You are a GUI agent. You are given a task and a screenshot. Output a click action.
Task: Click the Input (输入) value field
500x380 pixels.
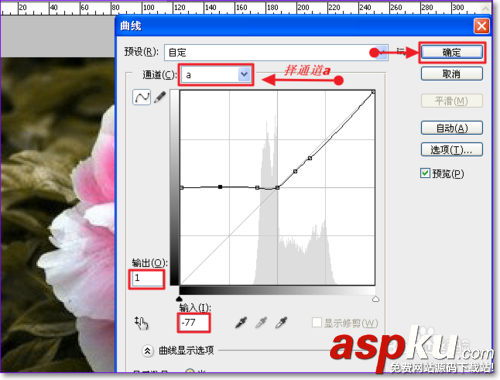[194, 322]
